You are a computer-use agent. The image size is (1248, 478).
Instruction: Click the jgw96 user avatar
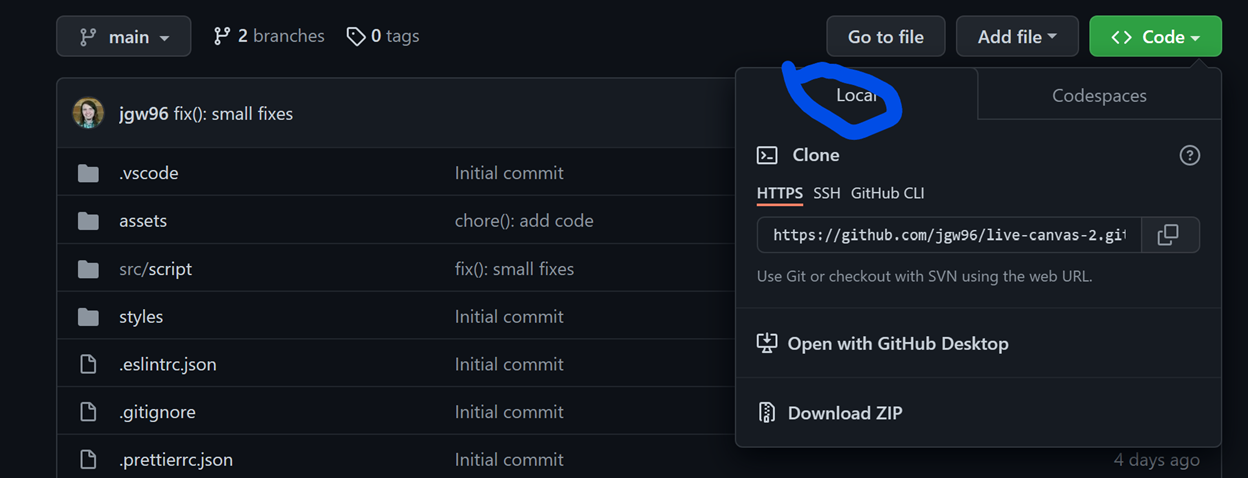click(x=88, y=113)
